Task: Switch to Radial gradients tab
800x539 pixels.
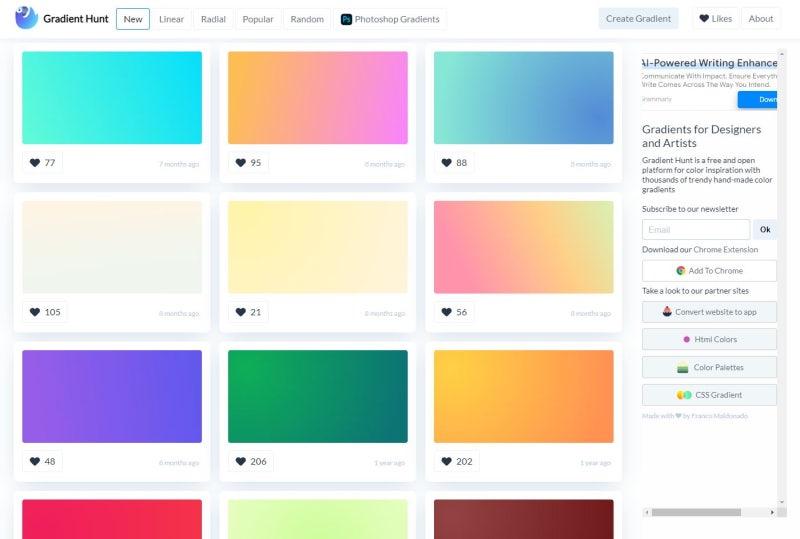Action: (213, 19)
